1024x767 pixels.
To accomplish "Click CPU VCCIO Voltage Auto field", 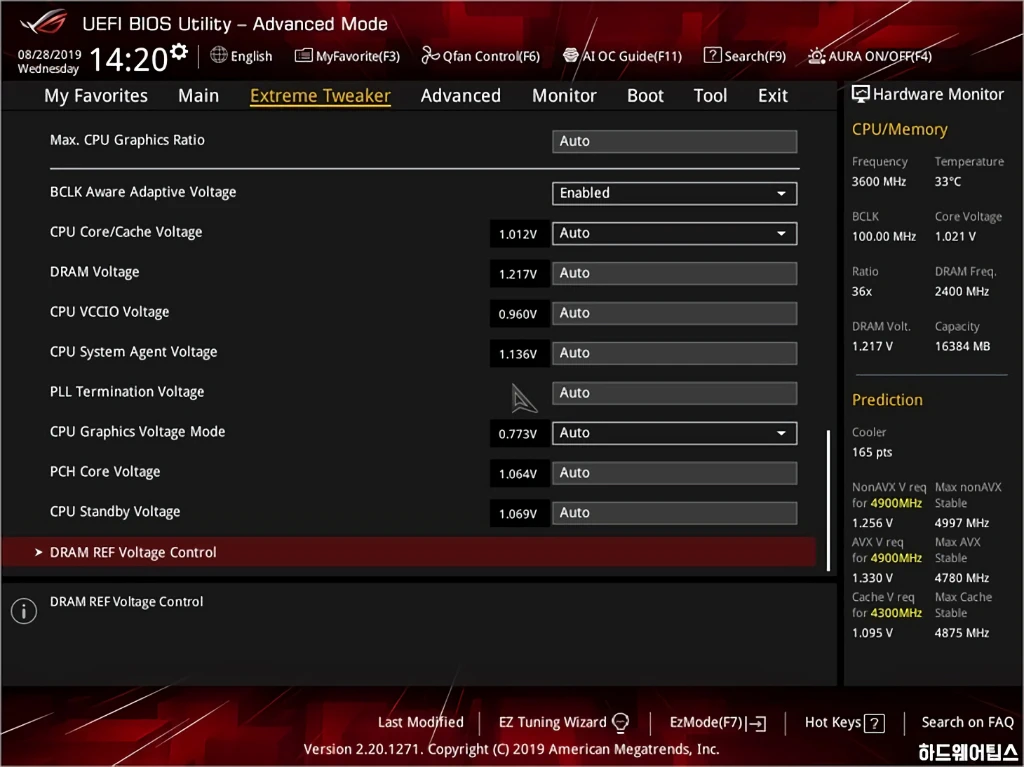I will pos(674,313).
